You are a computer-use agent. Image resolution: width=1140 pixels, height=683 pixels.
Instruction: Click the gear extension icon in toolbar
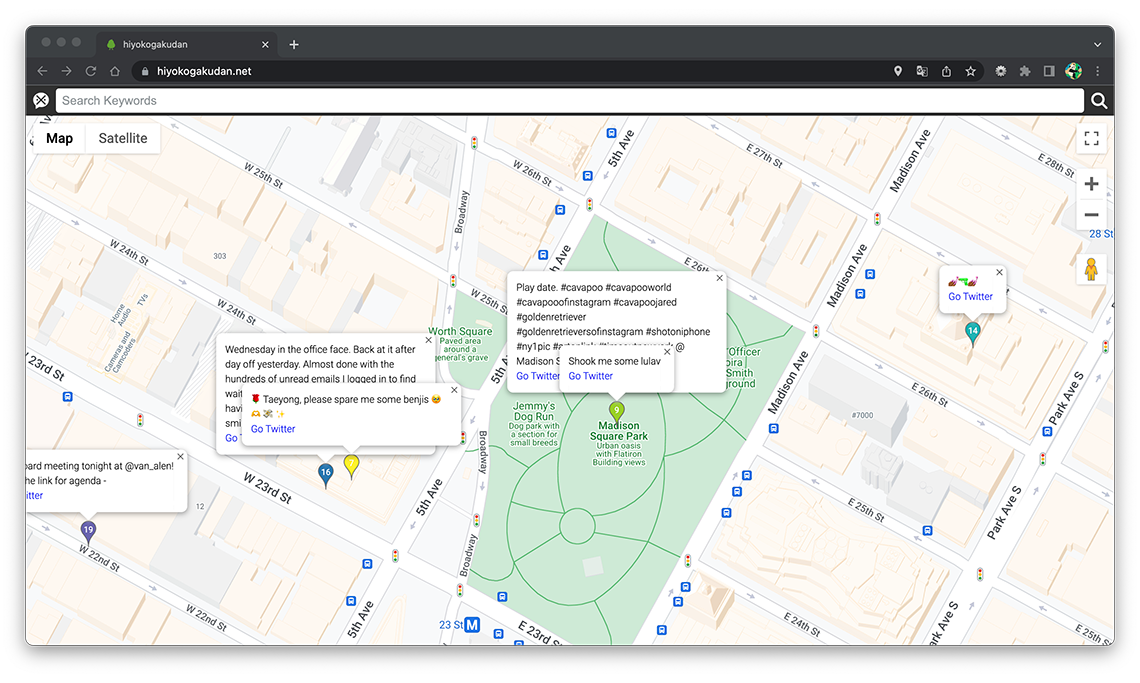click(1001, 71)
